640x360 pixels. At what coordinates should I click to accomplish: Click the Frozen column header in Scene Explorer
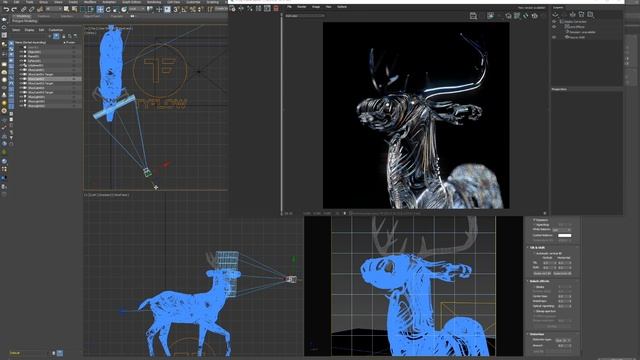click(71, 42)
